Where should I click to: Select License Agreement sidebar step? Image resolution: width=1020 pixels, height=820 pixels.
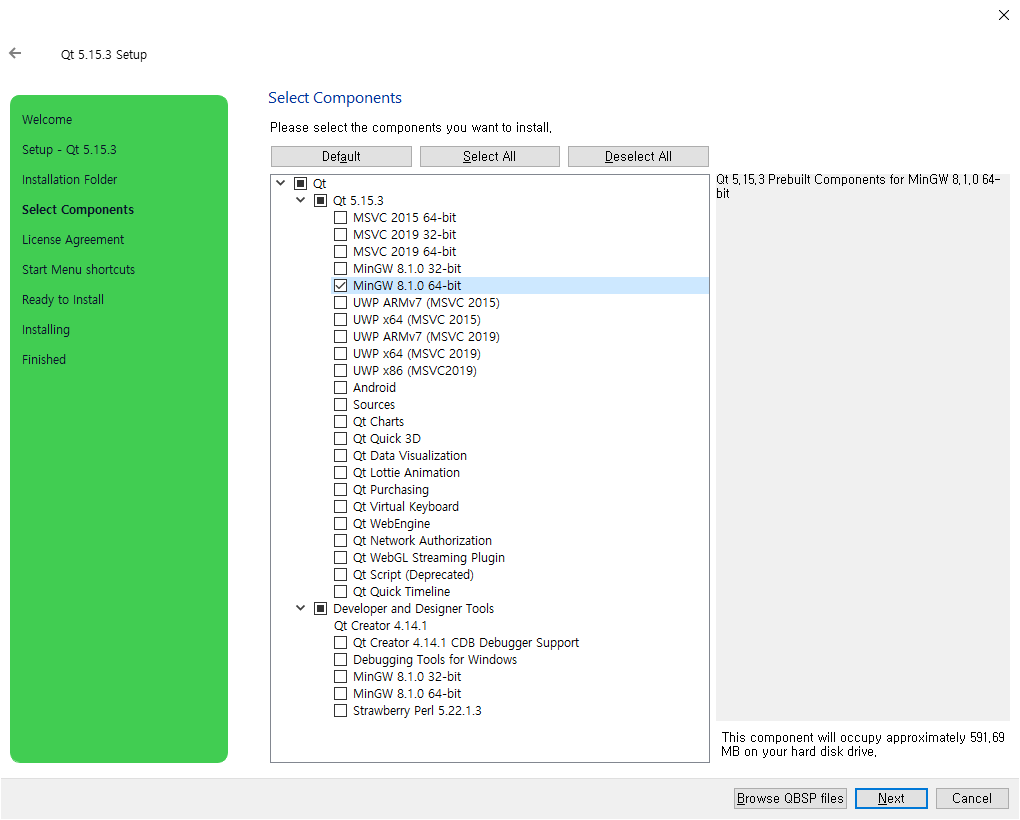tap(73, 239)
